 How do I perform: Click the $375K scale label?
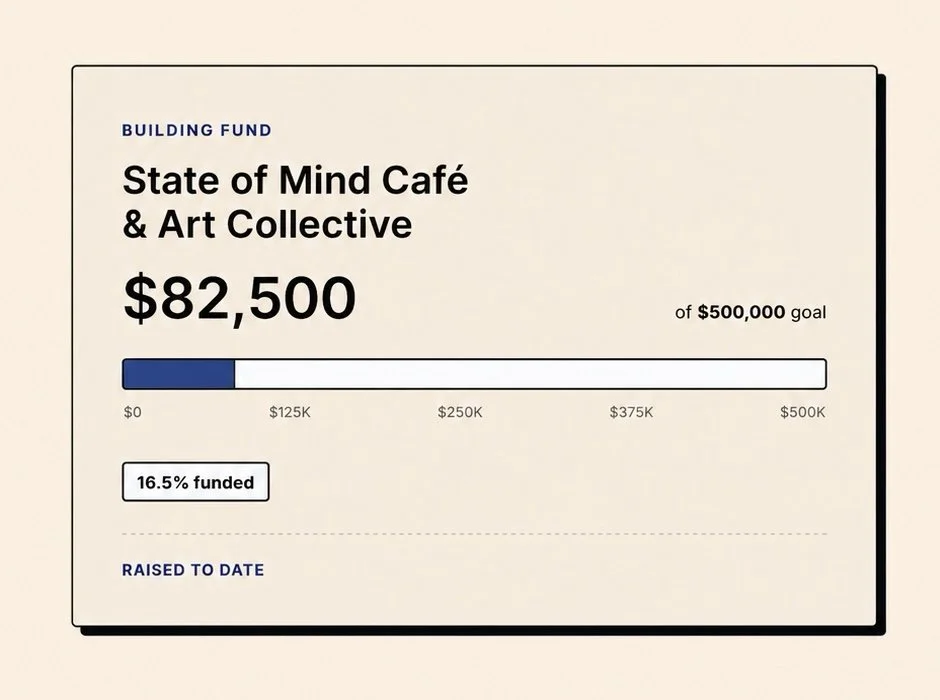631,412
